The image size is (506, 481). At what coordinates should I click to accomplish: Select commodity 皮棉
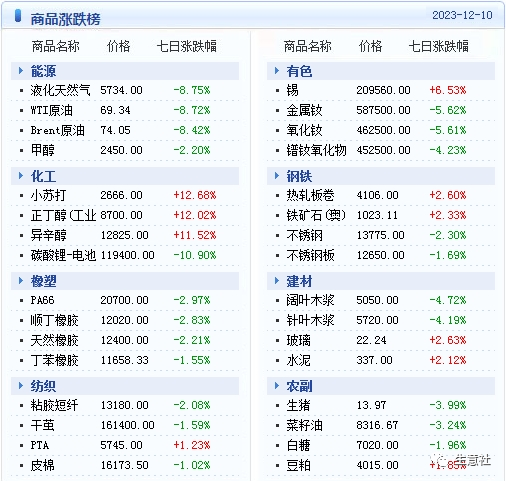42,465
